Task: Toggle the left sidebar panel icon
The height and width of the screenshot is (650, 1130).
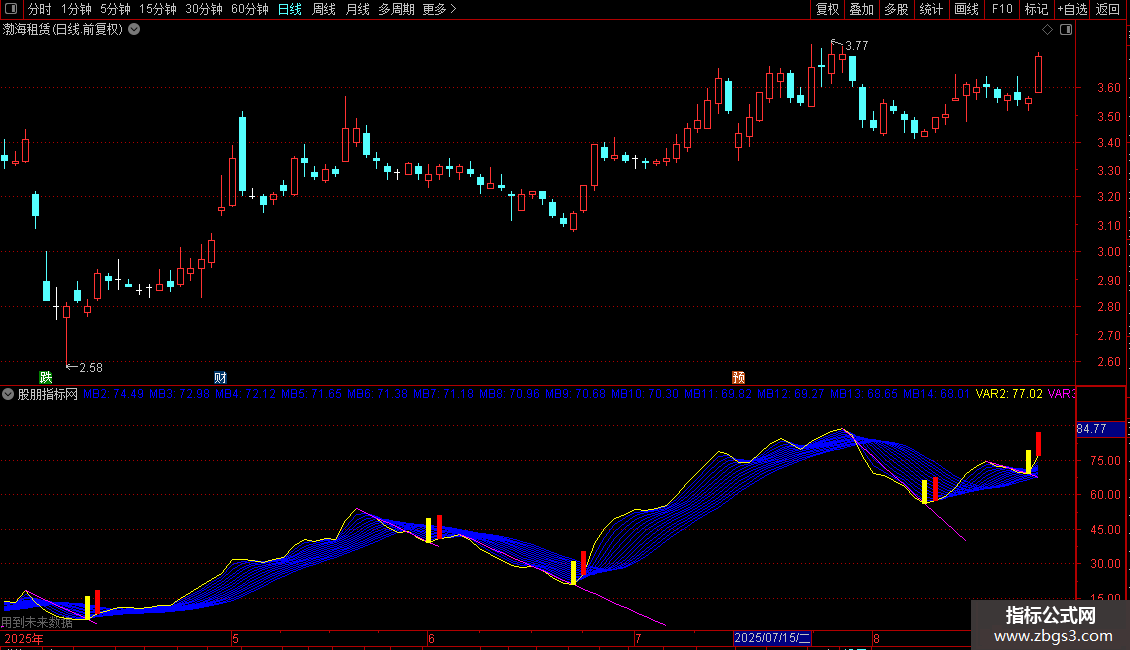Action: pos(11,9)
